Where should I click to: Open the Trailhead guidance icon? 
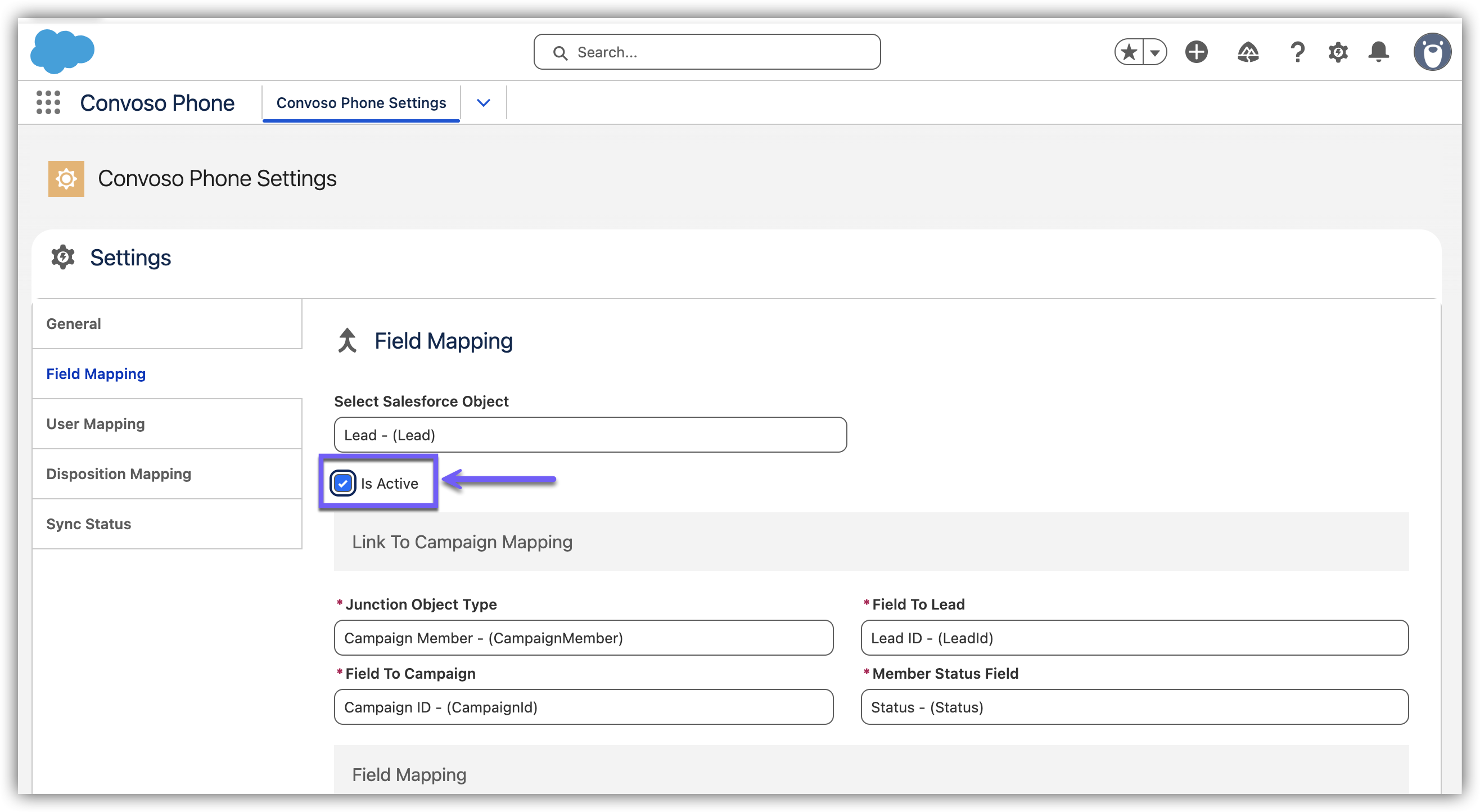pyautogui.click(x=1247, y=52)
